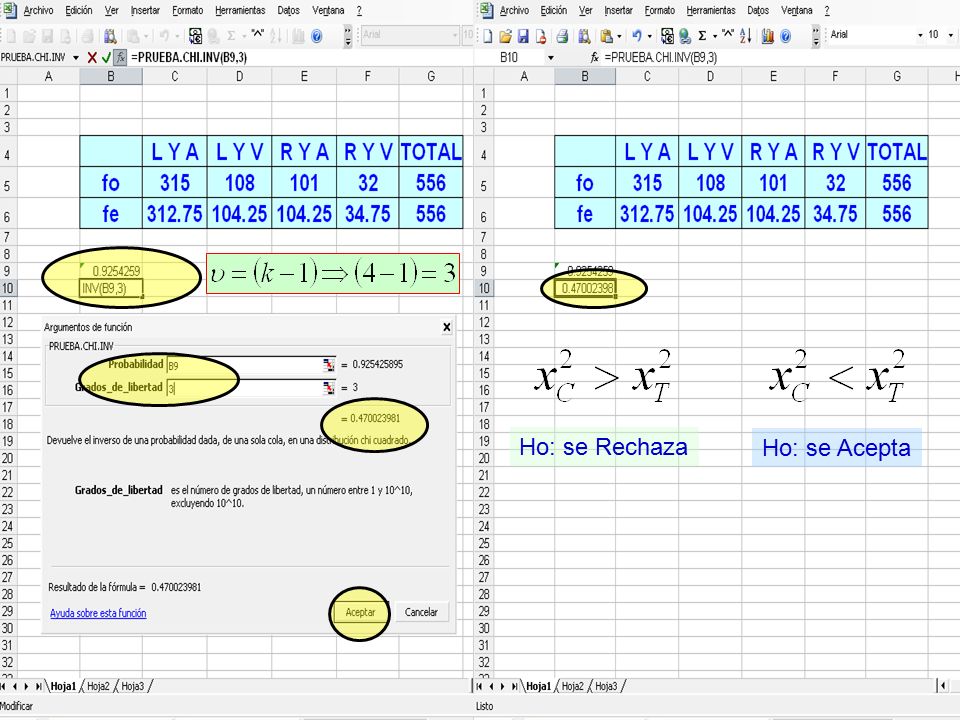This screenshot has height=720, width=960.
Task: Click Undo arrow in right window toolbar
Action: point(637,36)
